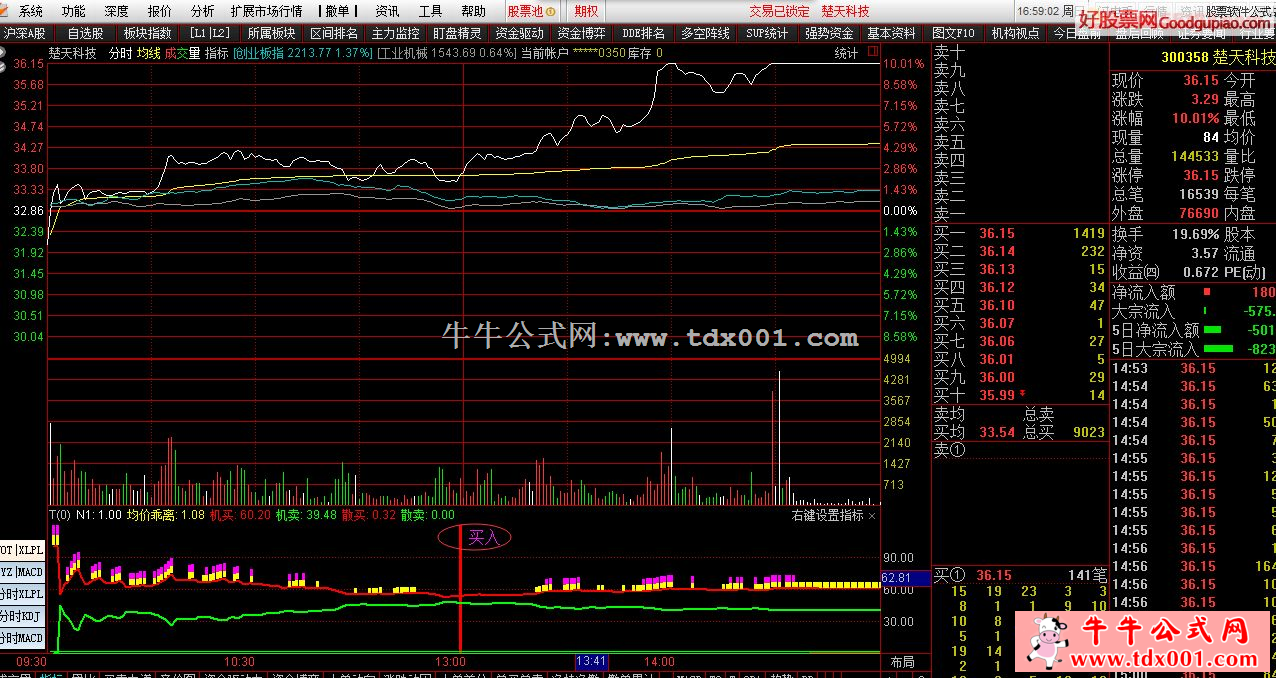Select the 区间排名 tab
Screen dimensions: 1276x678
333,33
